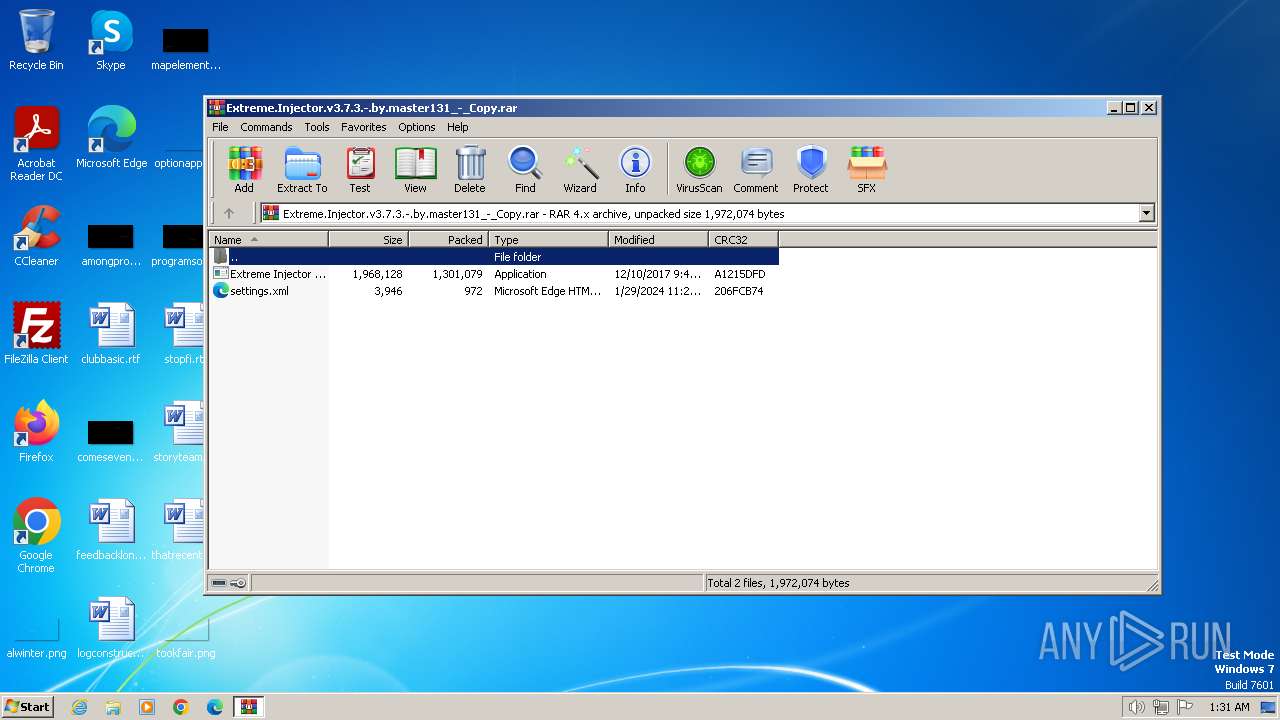The height and width of the screenshot is (720, 1280).
Task: Click the Action Center flag tray icon
Action: coord(1185,707)
